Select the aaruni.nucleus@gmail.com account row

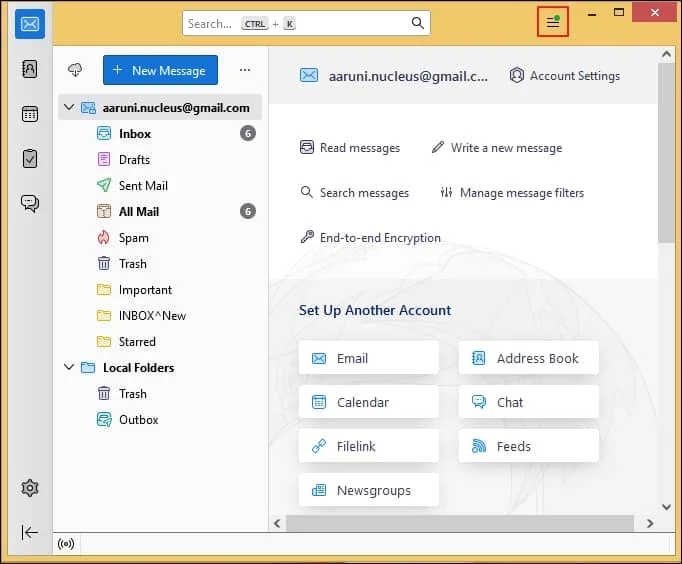[160, 107]
